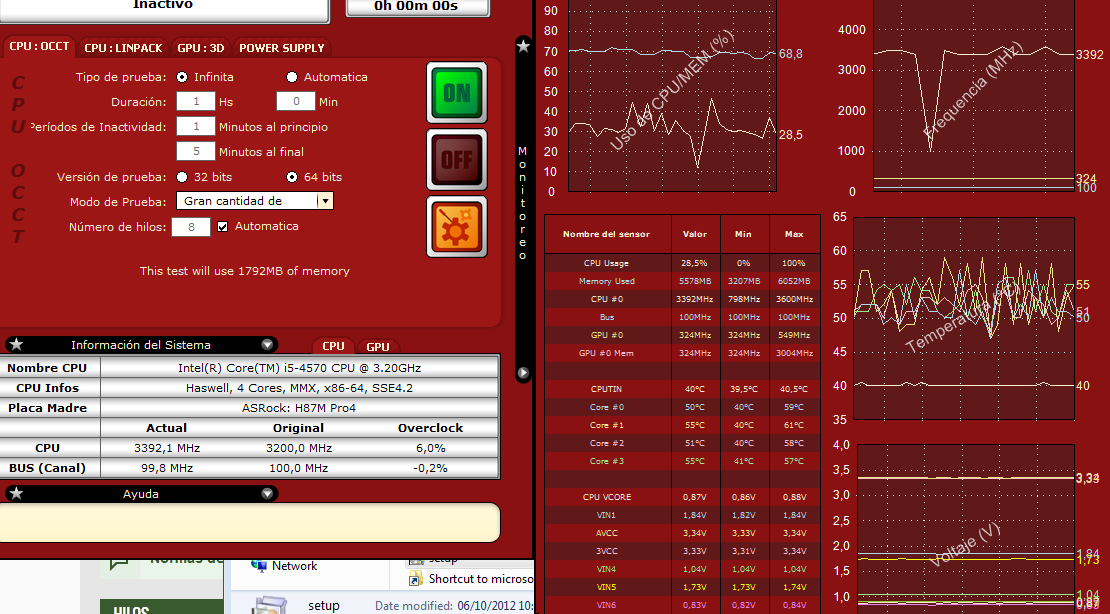This screenshot has height=614, width=1110.
Task: Click the Max column header
Action: pyautogui.click(x=794, y=234)
